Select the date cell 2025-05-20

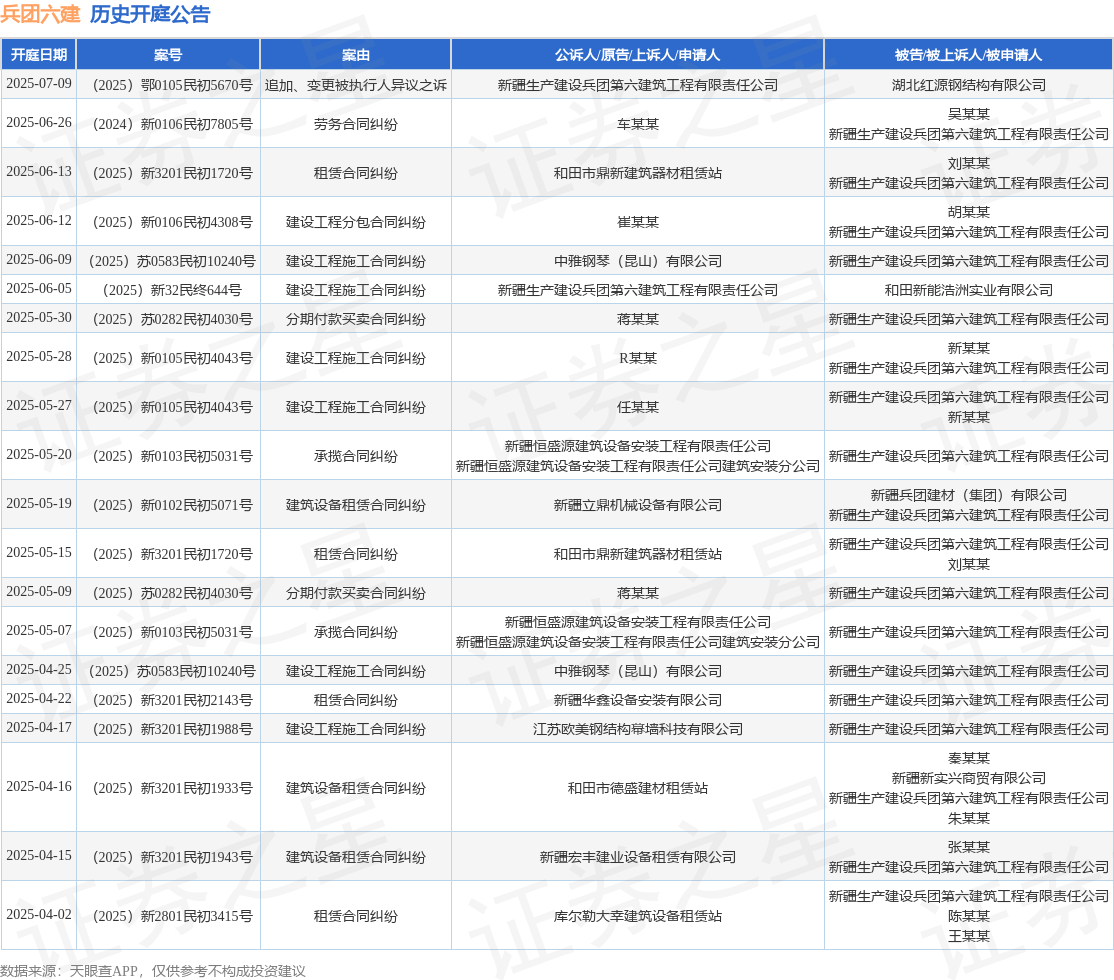point(39,456)
